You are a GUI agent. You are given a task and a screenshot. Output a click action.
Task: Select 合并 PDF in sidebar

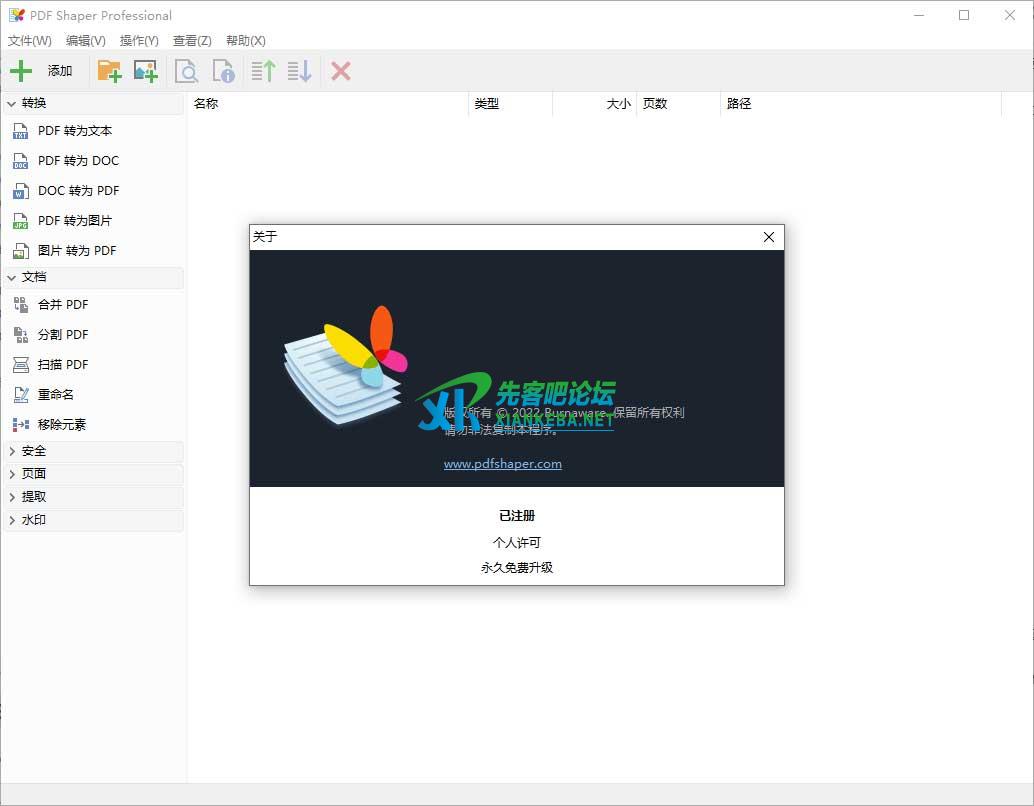[x=63, y=305]
